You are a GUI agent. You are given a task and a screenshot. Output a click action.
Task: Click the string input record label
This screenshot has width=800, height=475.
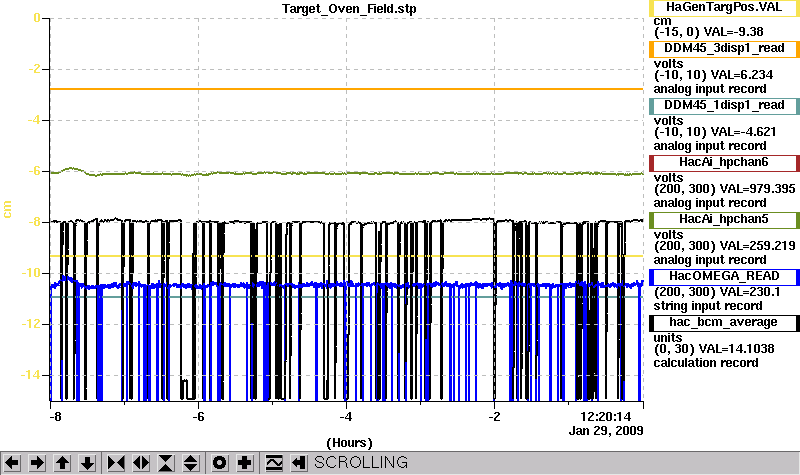coord(708,306)
